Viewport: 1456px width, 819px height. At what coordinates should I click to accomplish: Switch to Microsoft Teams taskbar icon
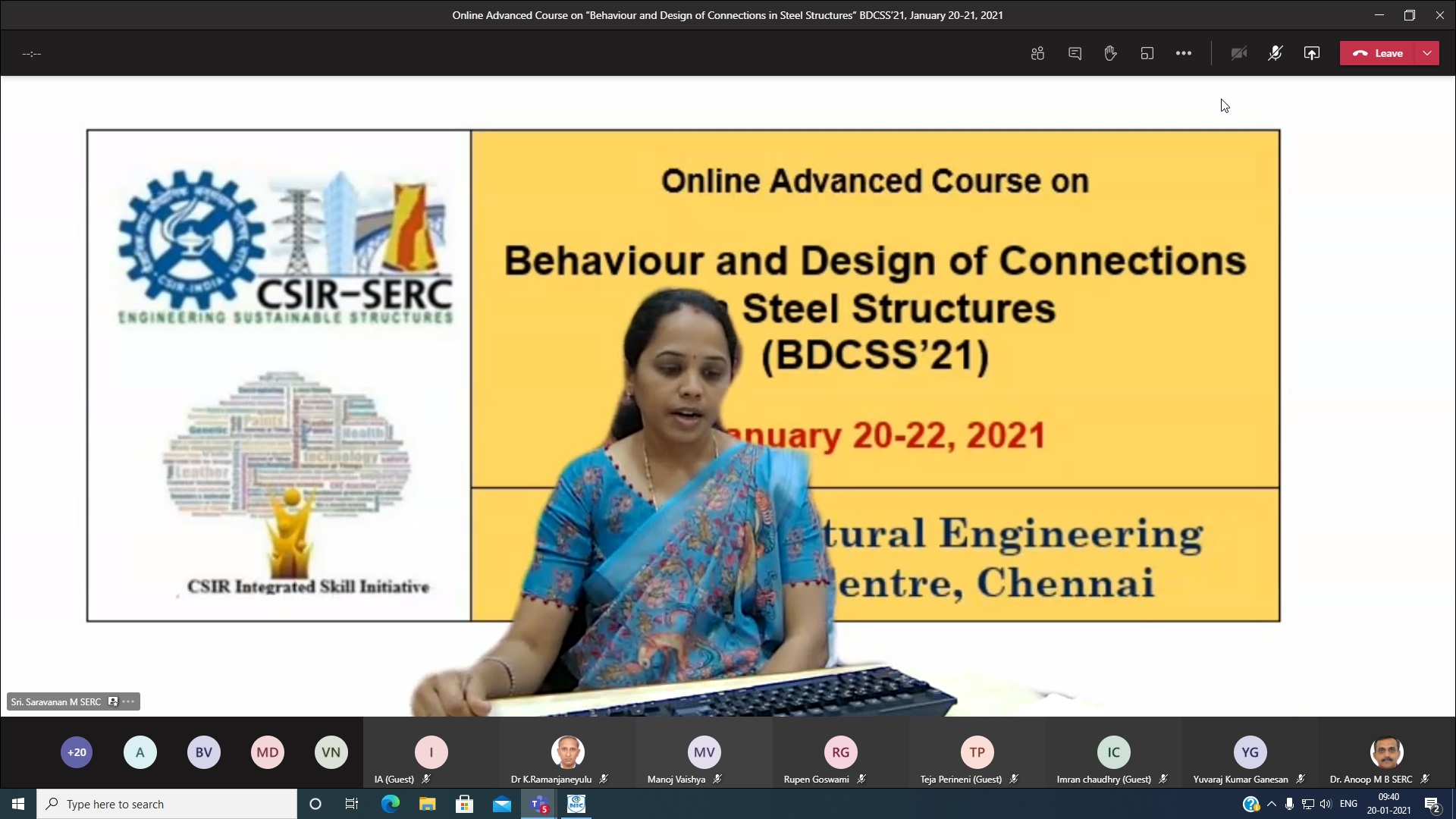pos(539,804)
